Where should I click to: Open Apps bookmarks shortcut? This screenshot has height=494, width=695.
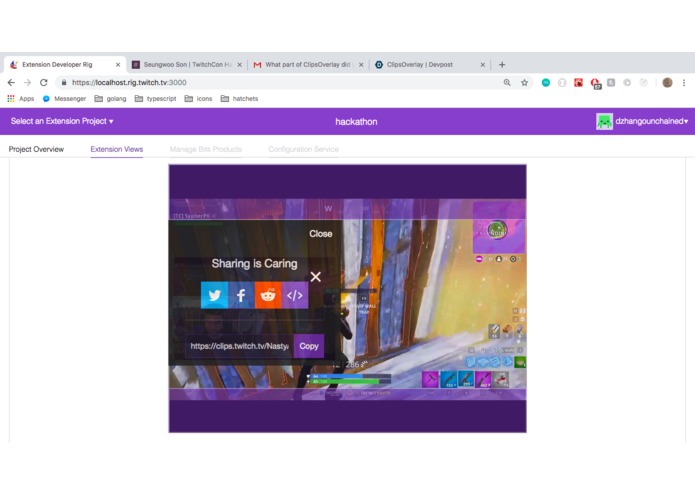[21, 98]
